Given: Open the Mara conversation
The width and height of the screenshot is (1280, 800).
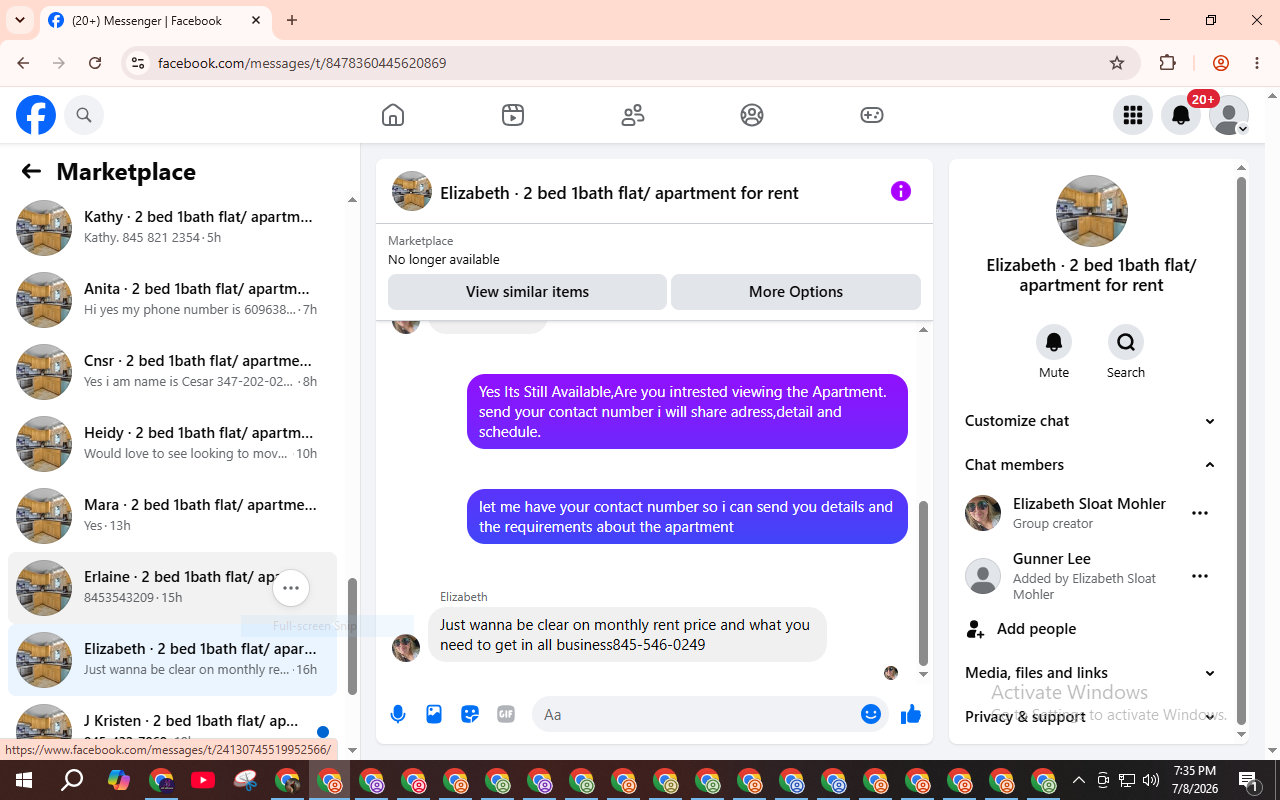Looking at the screenshot, I should [x=172, y=516].
